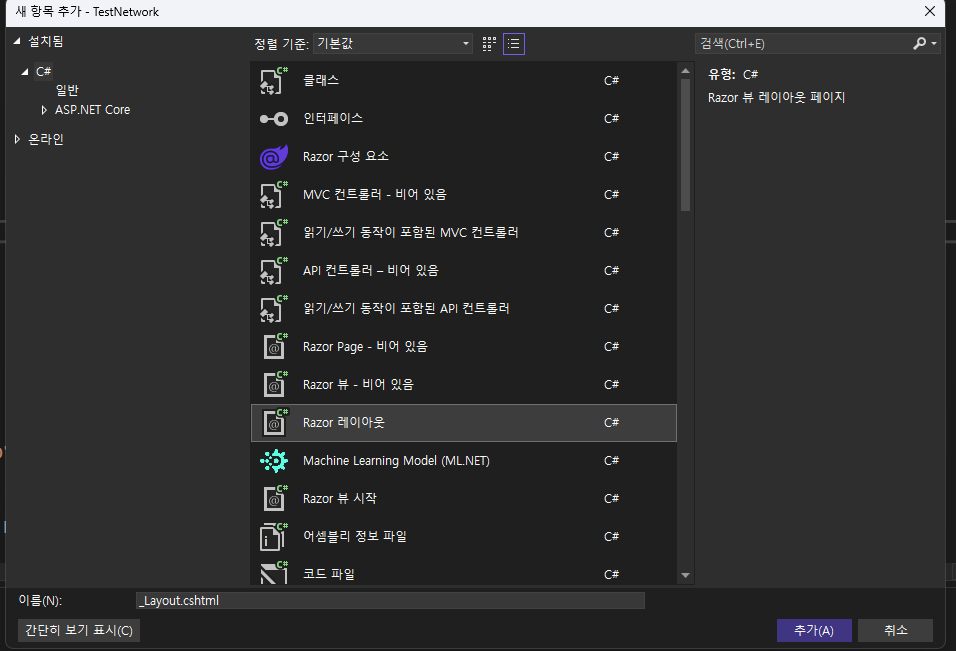Click the Razor 뷰 시작 icon
Image resolution: width=956 pixels, height=651 pixels.
275,499
